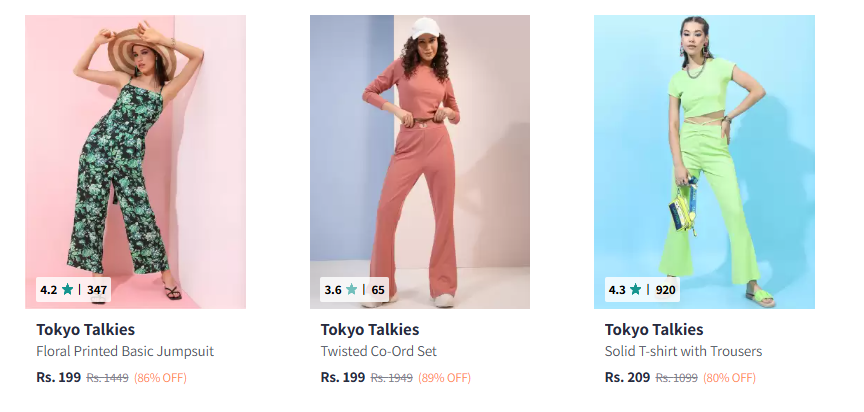
Task: Click the 347 ratings count
Action: (97, 290)
